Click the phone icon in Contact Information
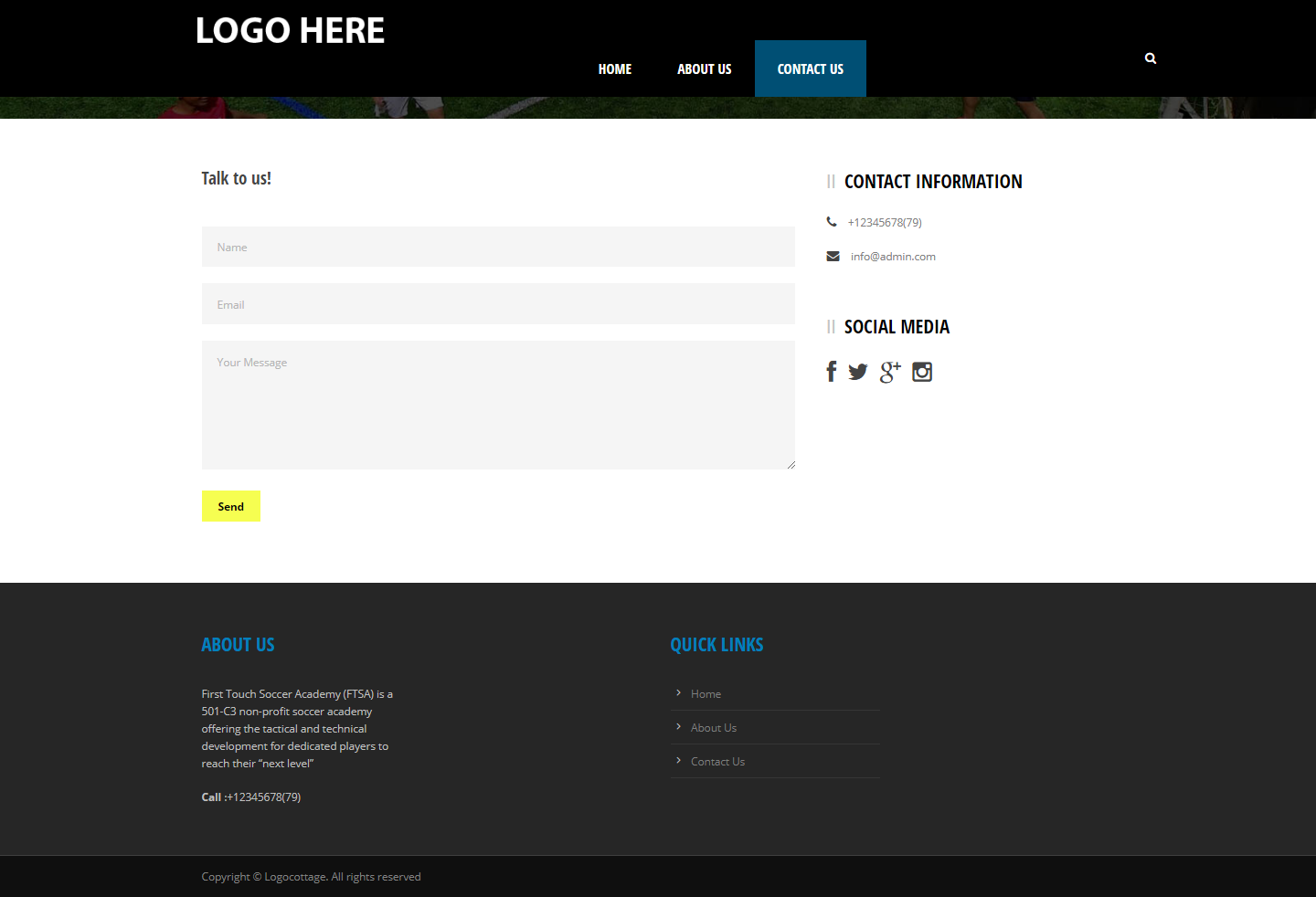Viewport: 1316px width, 897px height. (x=832, y=222)
